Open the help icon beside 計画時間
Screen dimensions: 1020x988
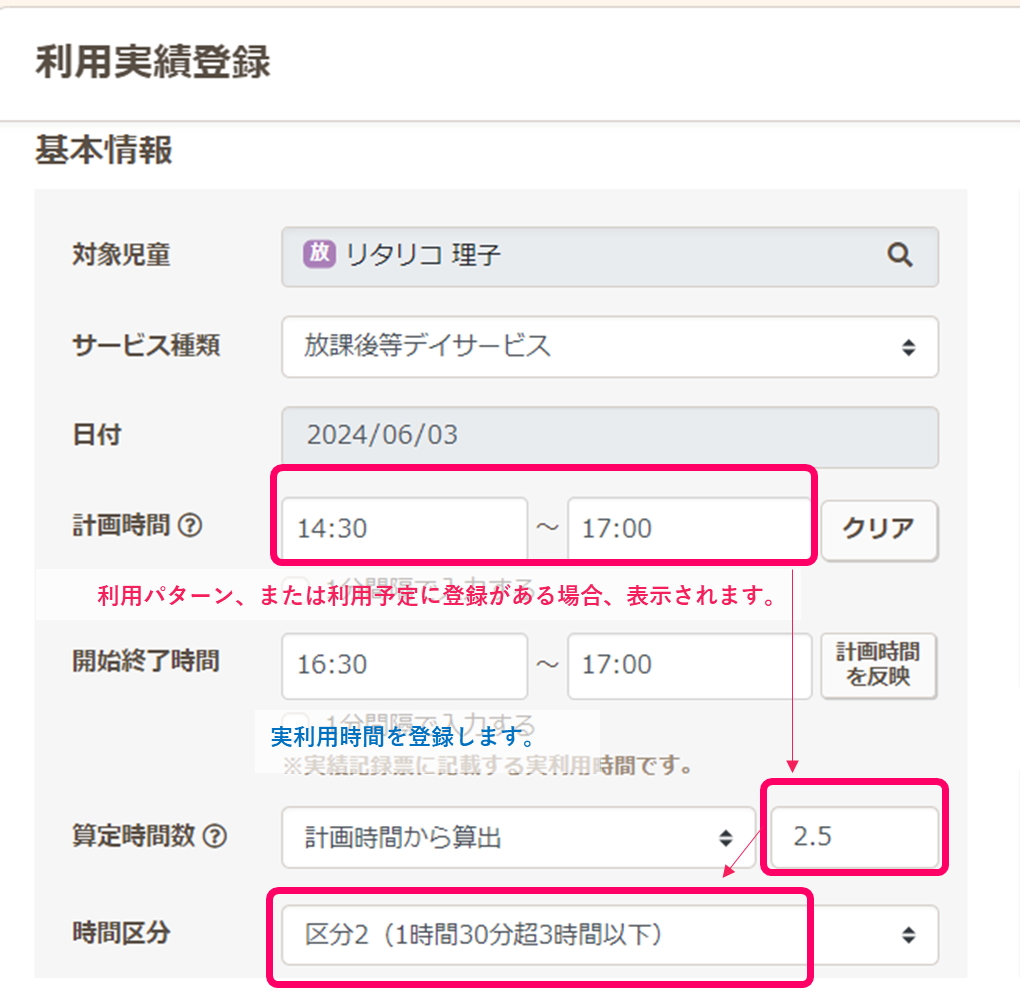pos(191,525)
